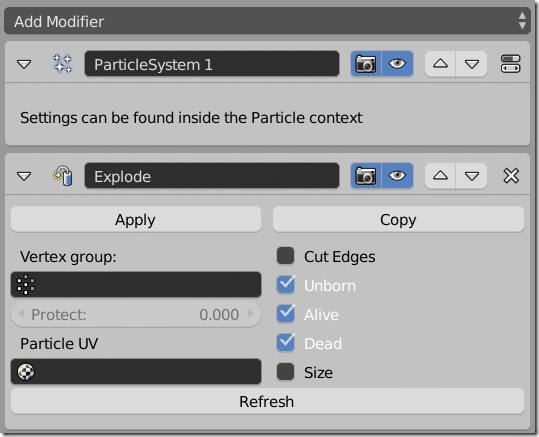Enable the Size checkbox

pos(285,372)
